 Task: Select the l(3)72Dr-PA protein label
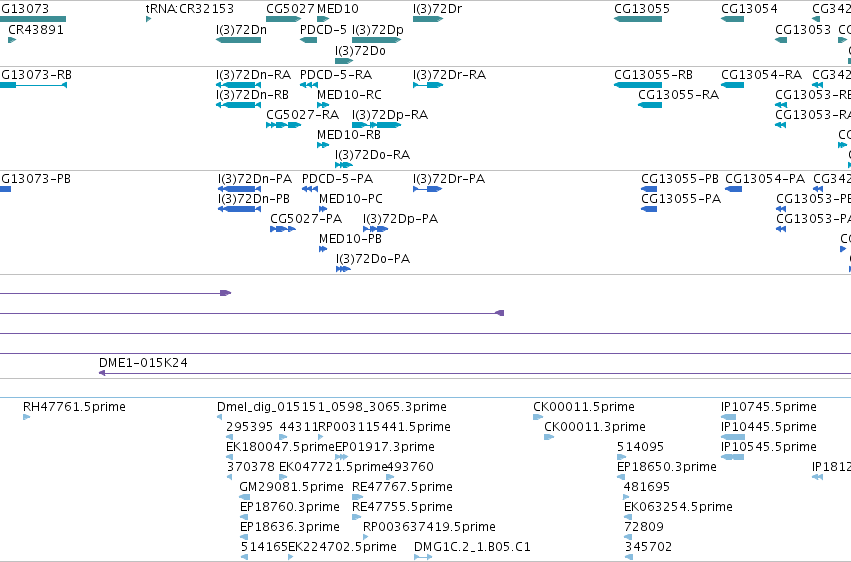point(449,179)
